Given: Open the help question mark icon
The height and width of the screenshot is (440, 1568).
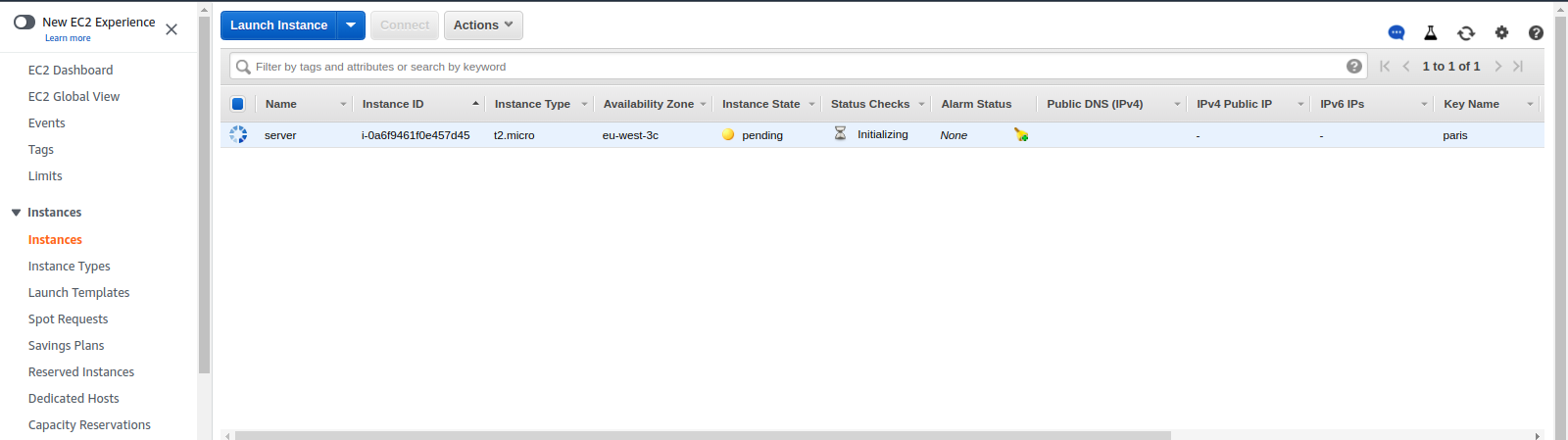Looking at the screenshot, I should (1536, 32).
